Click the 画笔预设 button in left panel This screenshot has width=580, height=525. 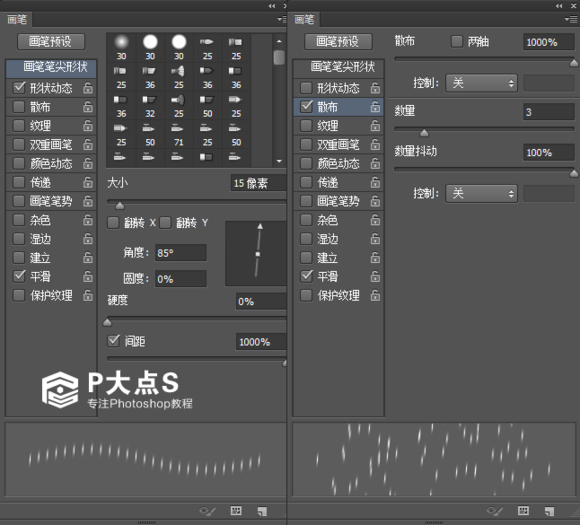click(x=51, y=41)
